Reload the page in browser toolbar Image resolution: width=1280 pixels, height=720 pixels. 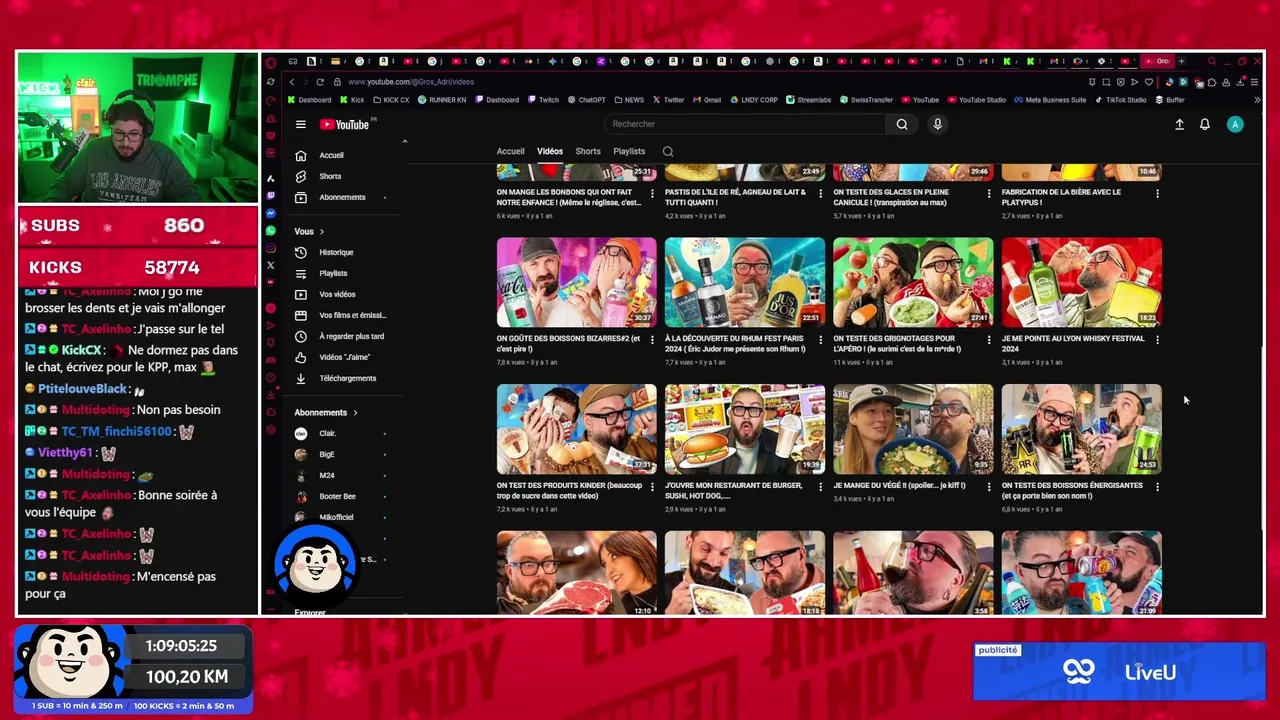pos(320,82)
